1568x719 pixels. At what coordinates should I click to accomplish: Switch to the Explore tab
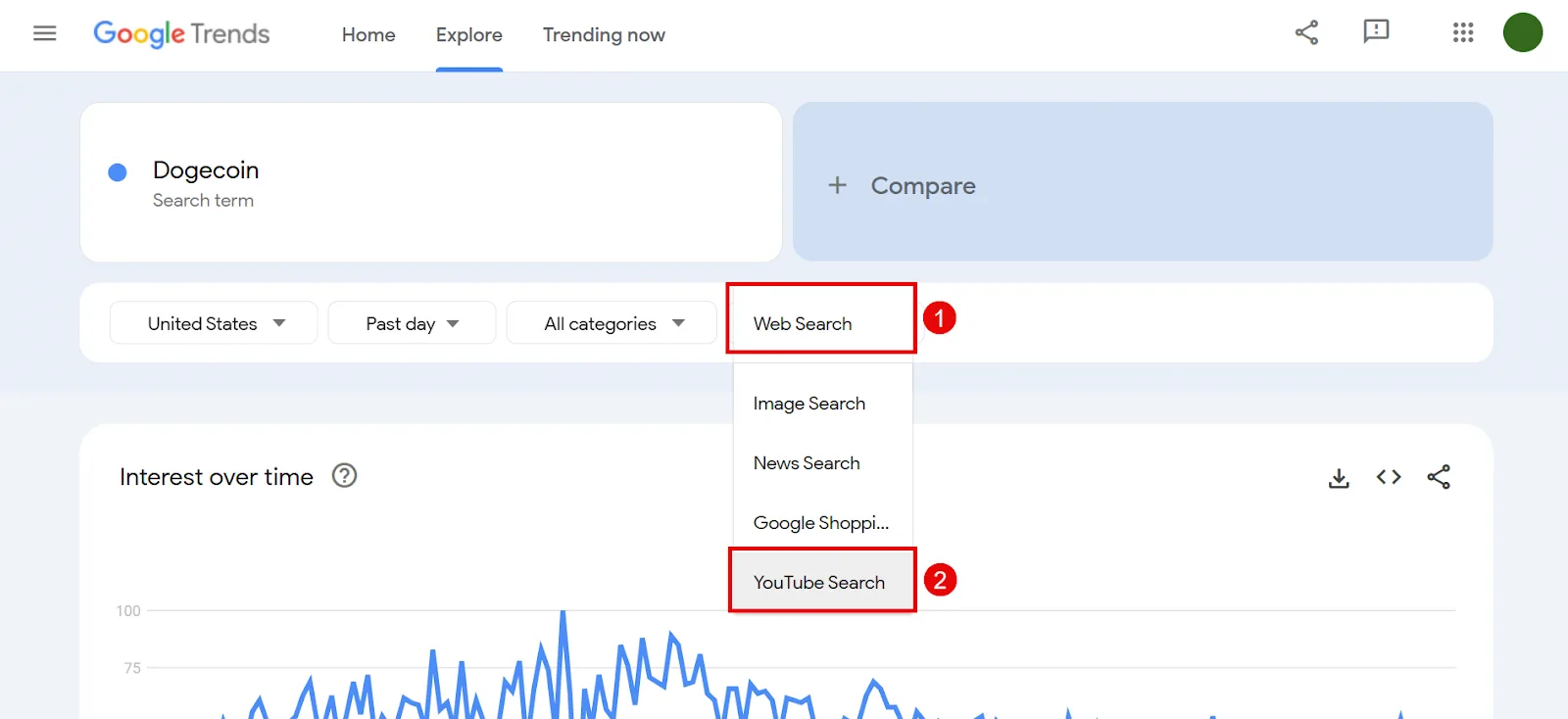pyautogui.click(x=469, y=35)
